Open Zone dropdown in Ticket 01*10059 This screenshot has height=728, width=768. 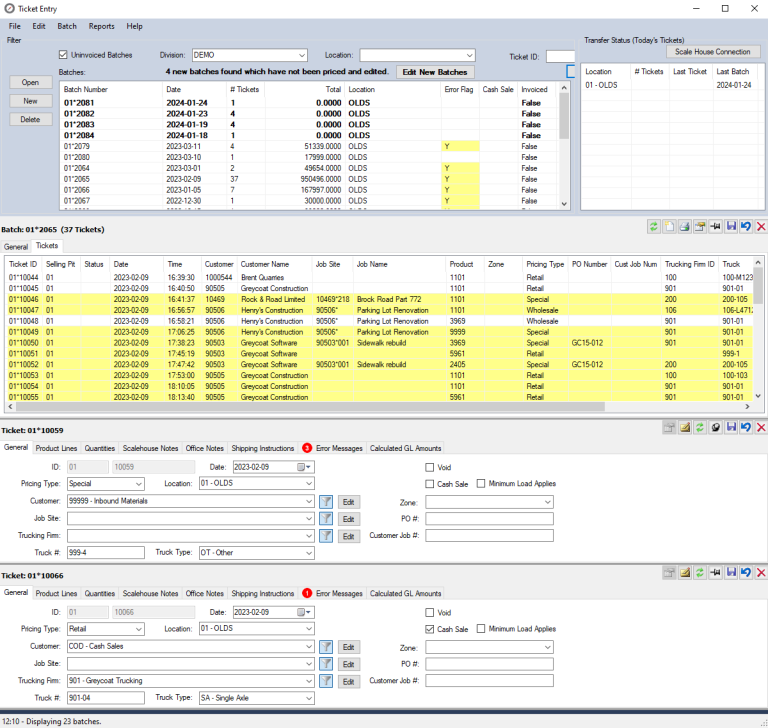pyautogui.click(x=548, y=502)
